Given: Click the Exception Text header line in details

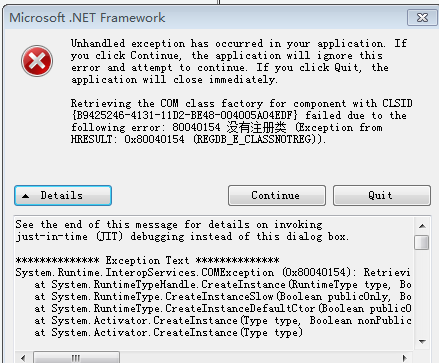Looking at the screenshot, I should point(147,260).
